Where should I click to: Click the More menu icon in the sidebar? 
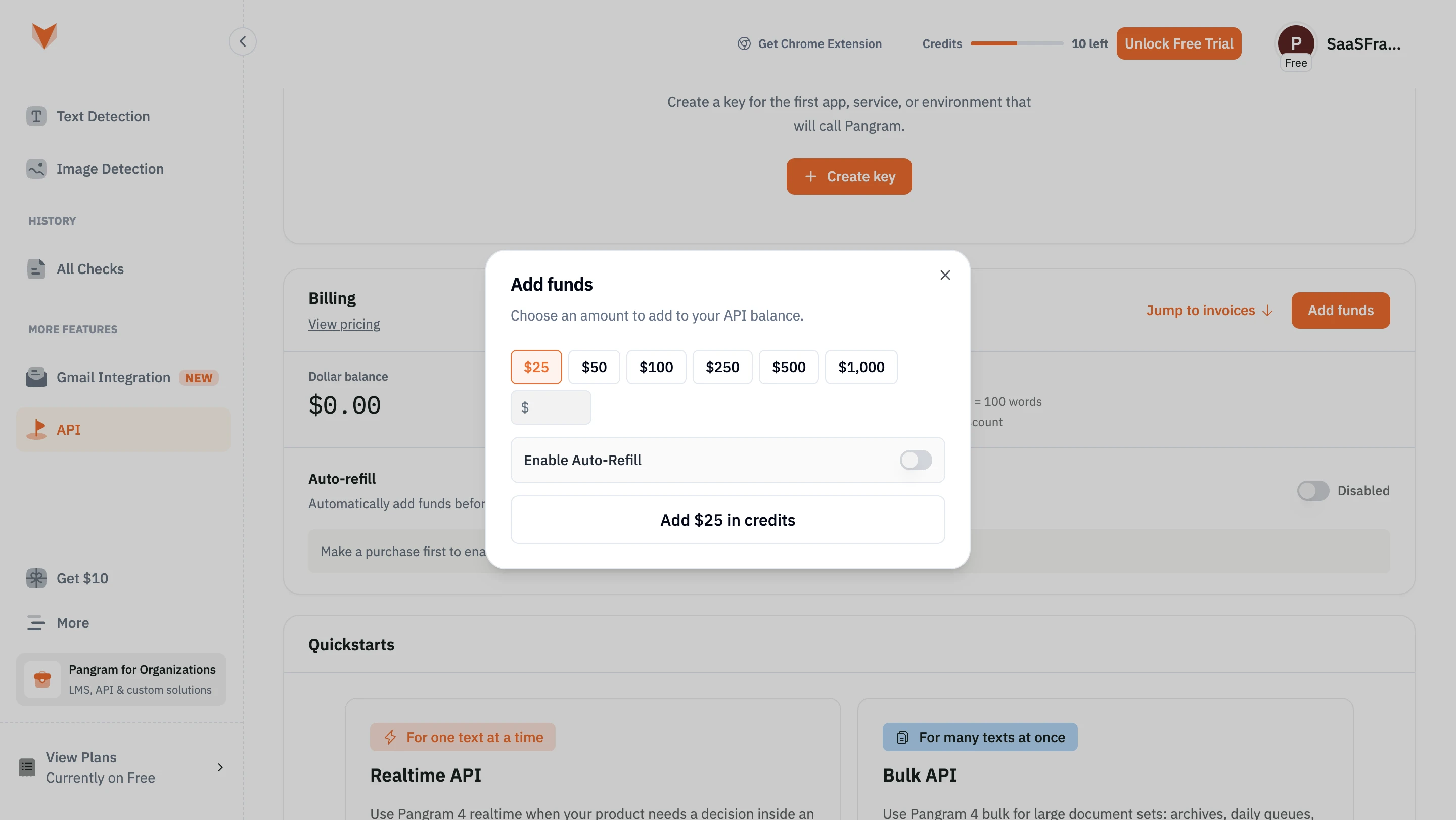point(36,623)
